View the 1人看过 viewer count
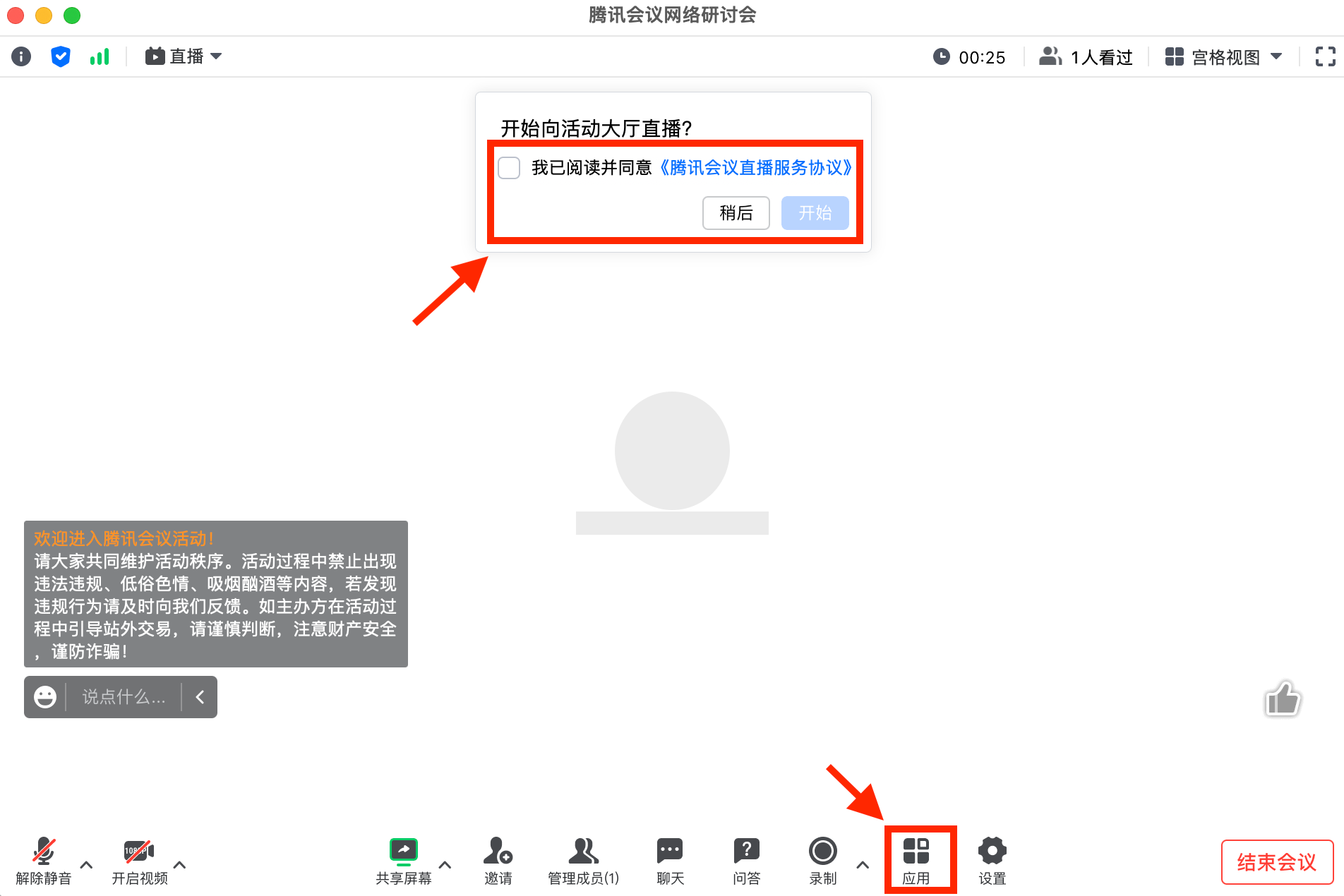Viewport: 1344px width, 896px height. [1086, 57]
